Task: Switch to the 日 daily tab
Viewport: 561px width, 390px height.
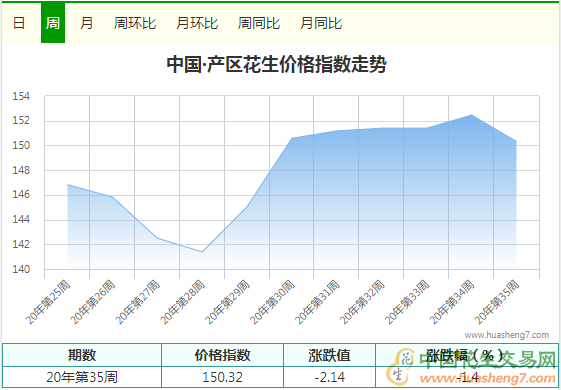Action: coord(19,23)
